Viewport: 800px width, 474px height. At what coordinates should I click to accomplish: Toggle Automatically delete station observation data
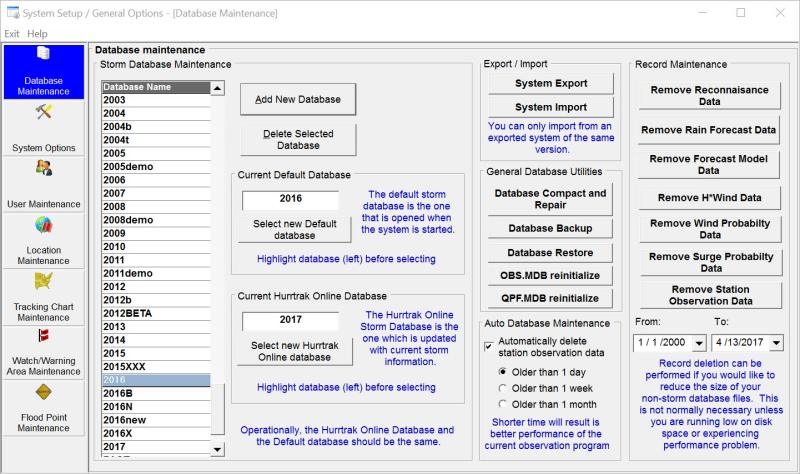489,342
